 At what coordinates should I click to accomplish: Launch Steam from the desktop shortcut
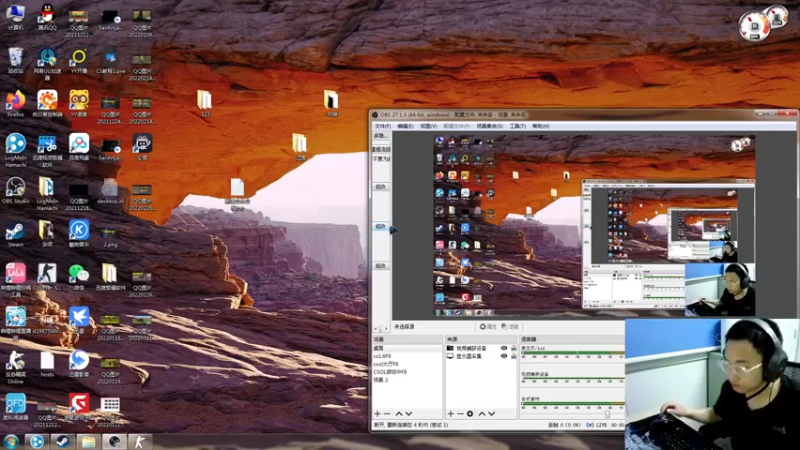point(15,234)
